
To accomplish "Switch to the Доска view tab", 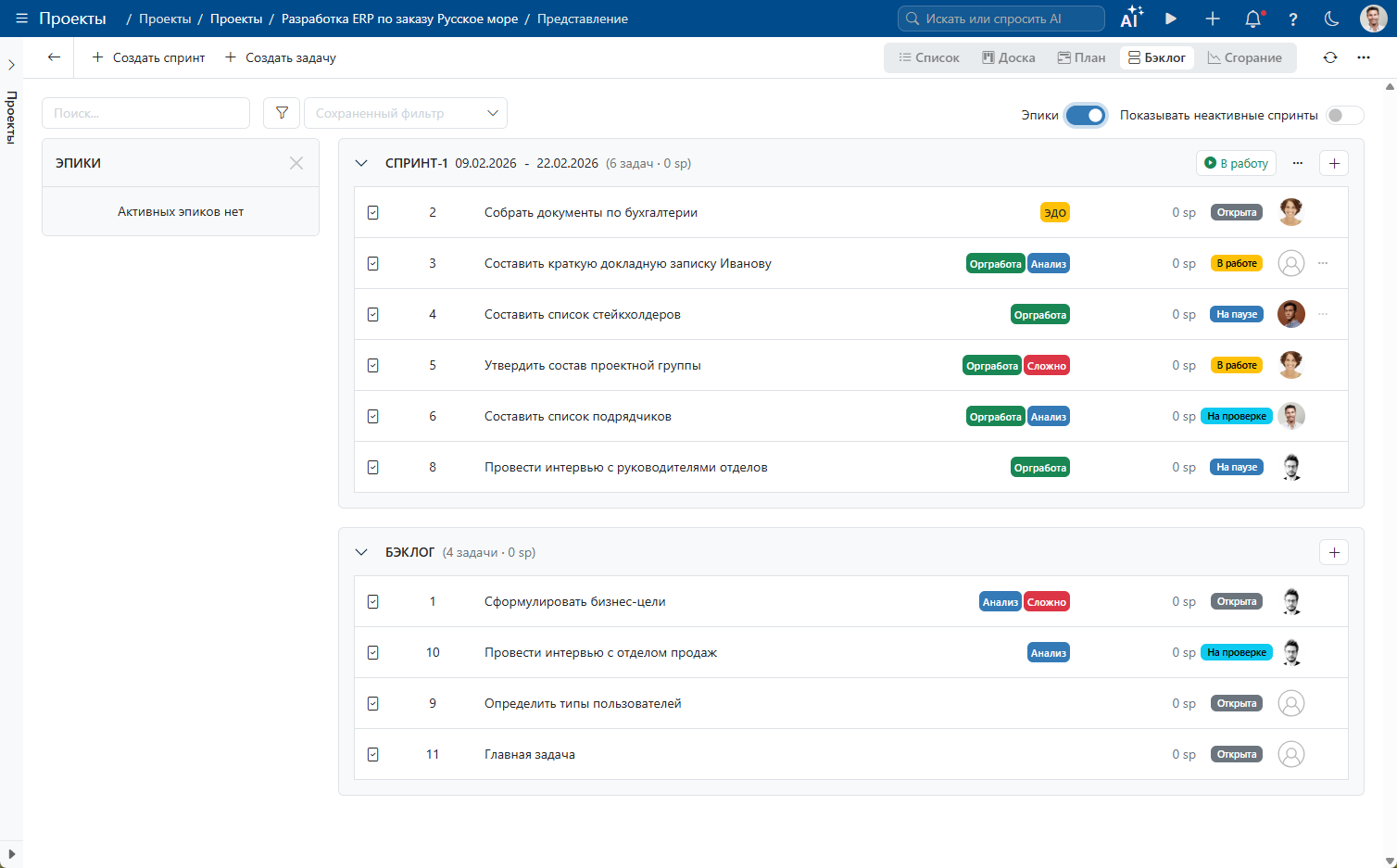I will pos(1009,57).
